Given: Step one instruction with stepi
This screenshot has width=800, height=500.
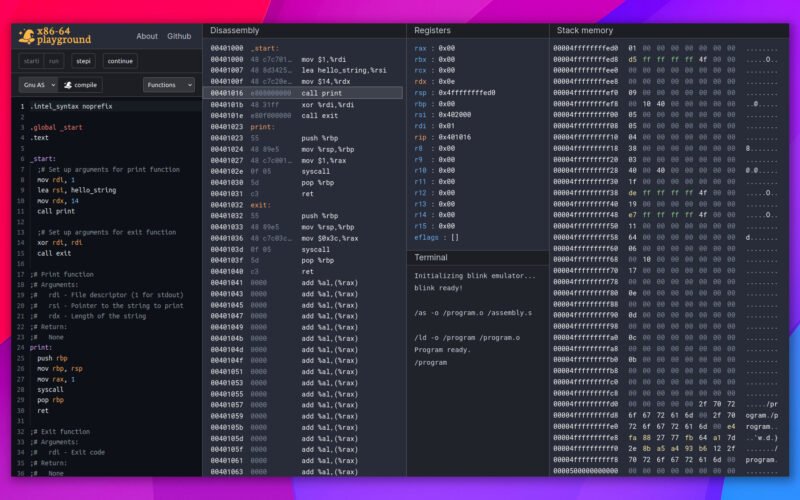Looking at the screenshot, I should click(83, 61).
